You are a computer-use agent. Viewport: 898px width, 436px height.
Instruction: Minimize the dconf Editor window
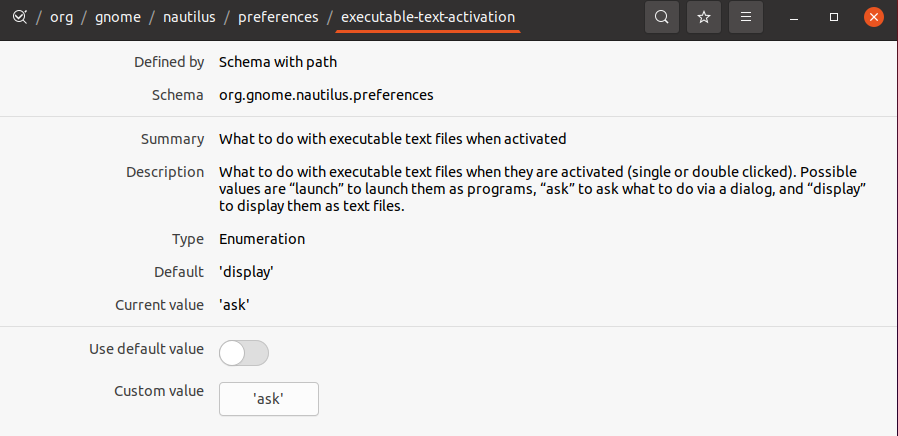794,18
